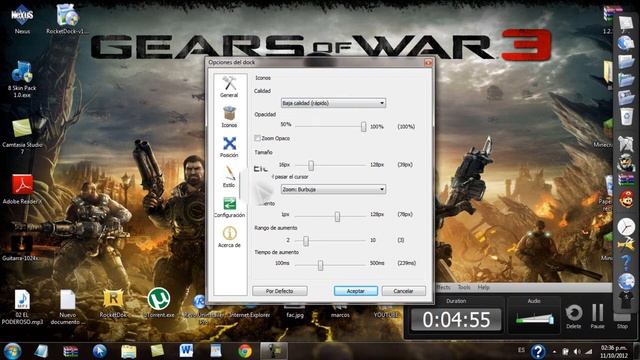
Task: Open the RocketDock desktop shortcut
Action: click(x=113, y=303)
